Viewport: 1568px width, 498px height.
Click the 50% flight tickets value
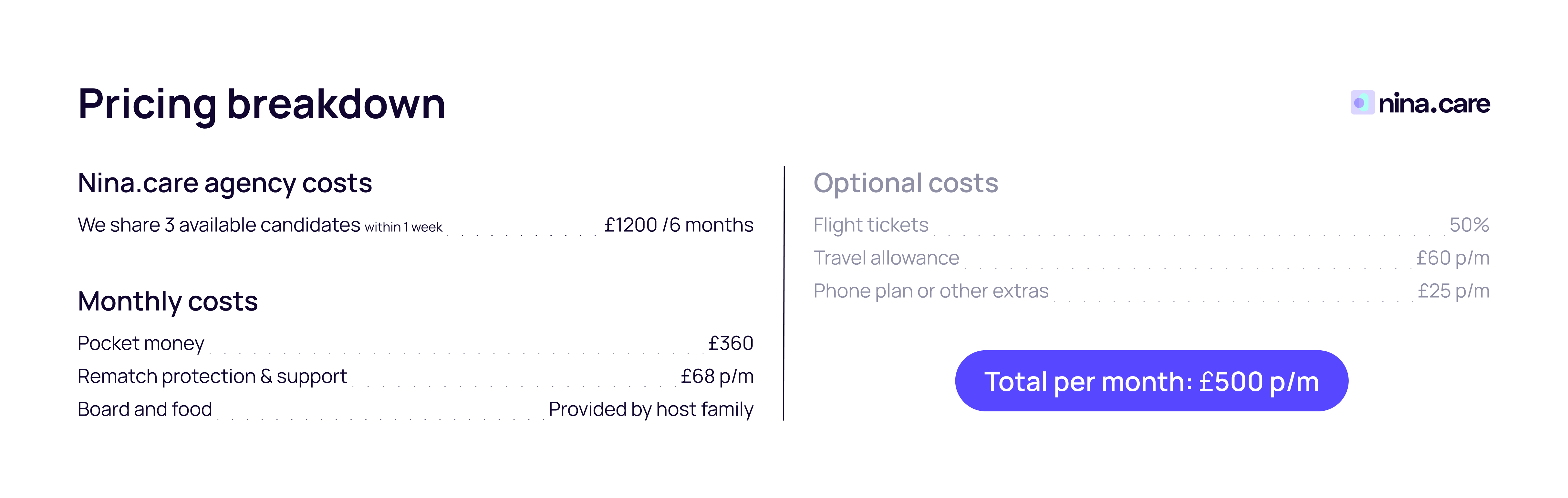1469,225
